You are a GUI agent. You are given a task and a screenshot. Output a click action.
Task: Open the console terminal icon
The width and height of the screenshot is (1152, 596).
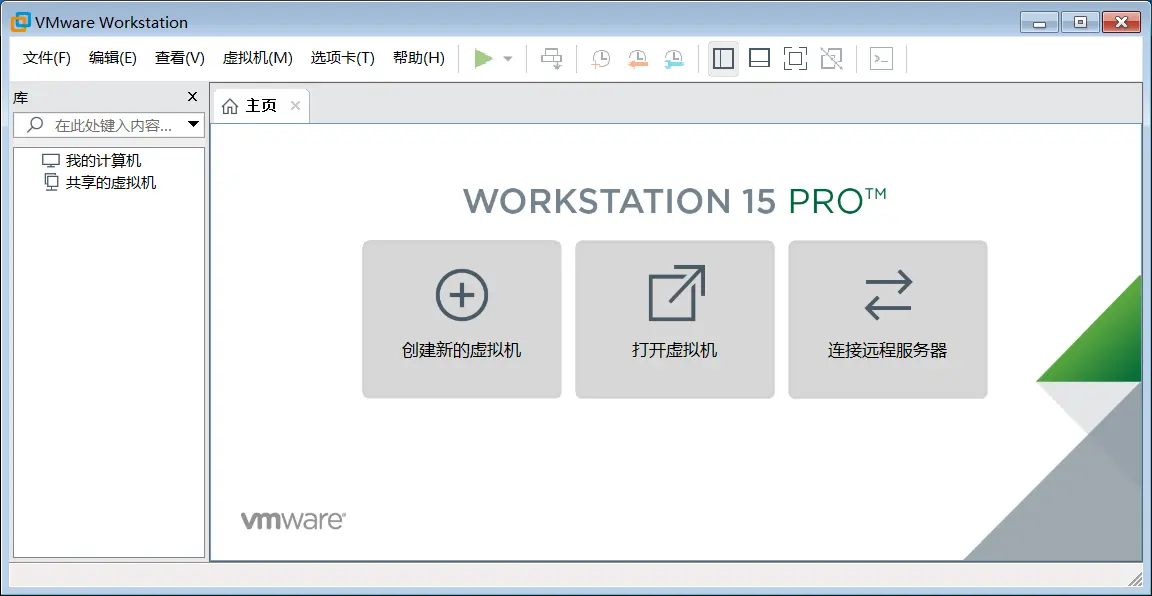881,59
